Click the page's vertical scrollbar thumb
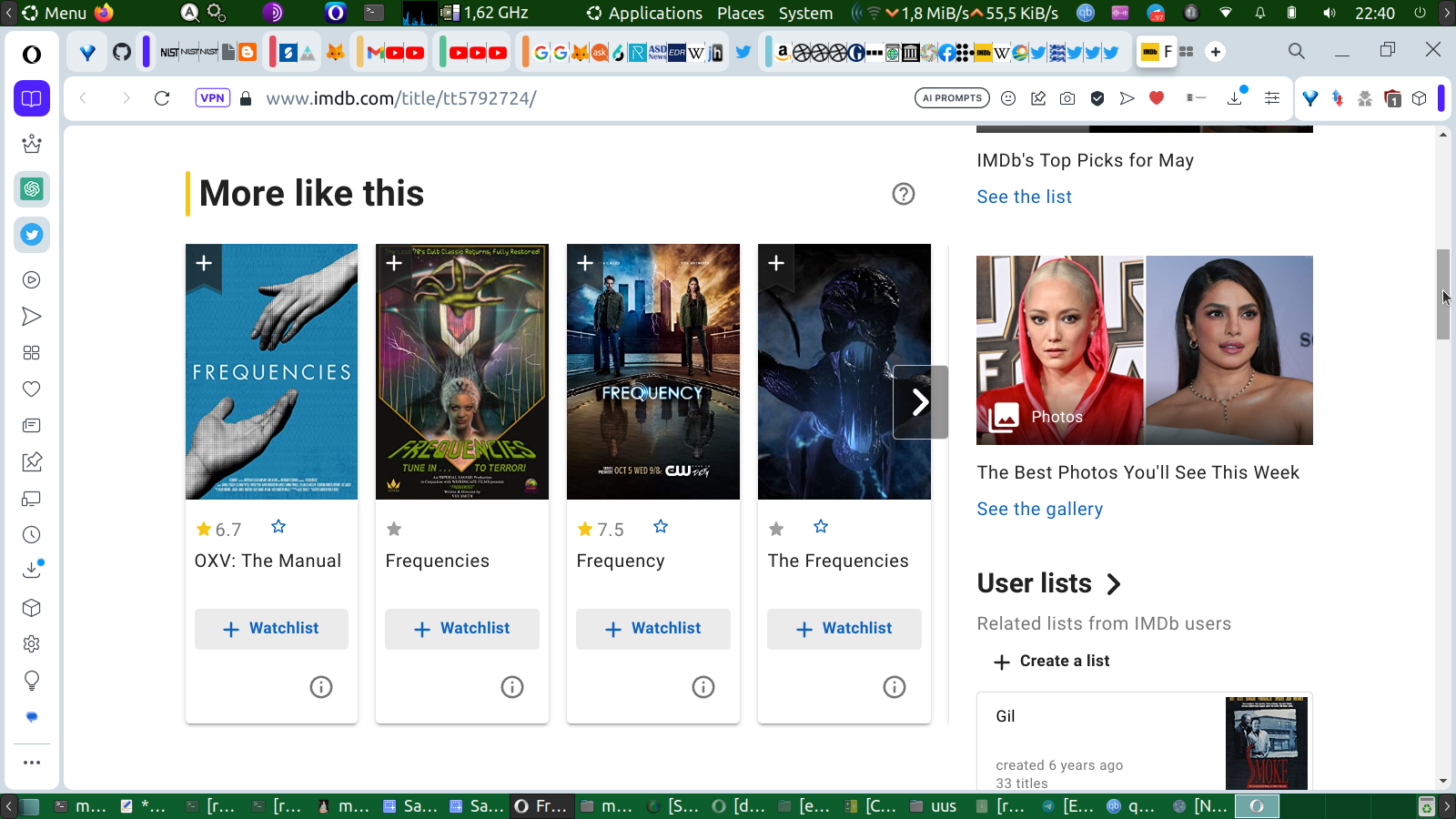 pyautogui.click(x=1443, y=294)
